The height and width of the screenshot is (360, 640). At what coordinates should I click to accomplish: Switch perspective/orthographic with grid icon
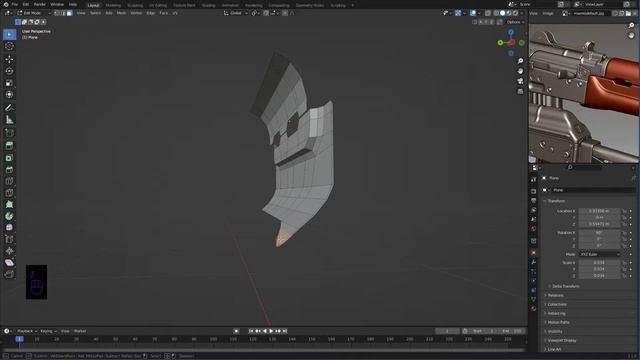pos(520,91)
